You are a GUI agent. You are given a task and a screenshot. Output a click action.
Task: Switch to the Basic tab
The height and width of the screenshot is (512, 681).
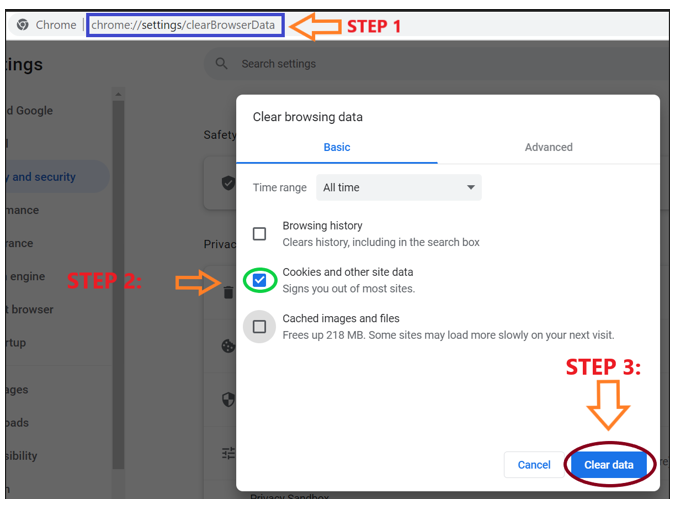pos(337,147)
